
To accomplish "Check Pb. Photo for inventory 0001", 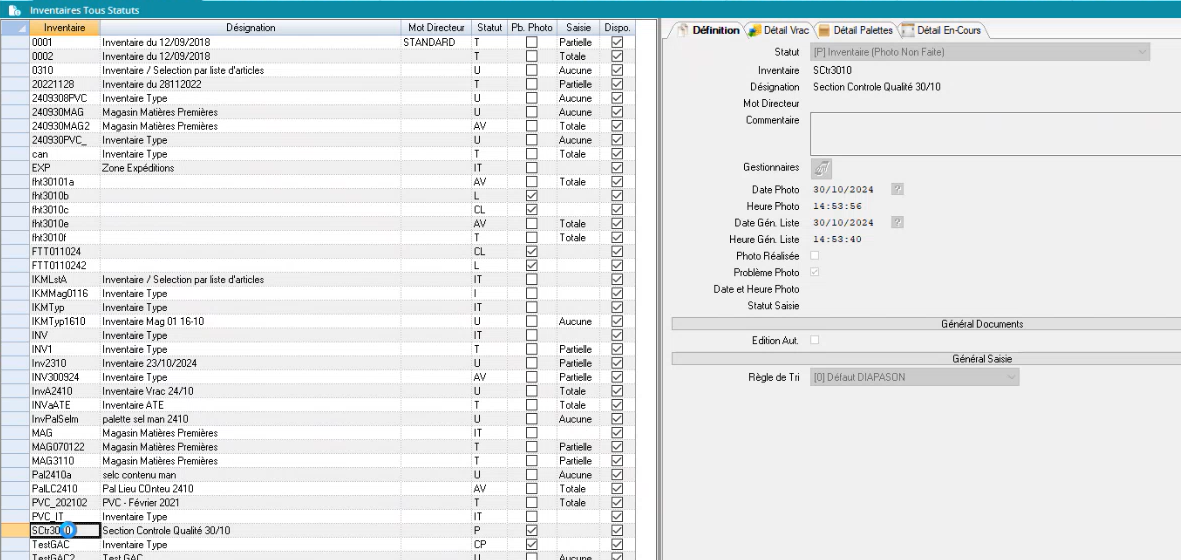I will [532, 43].
